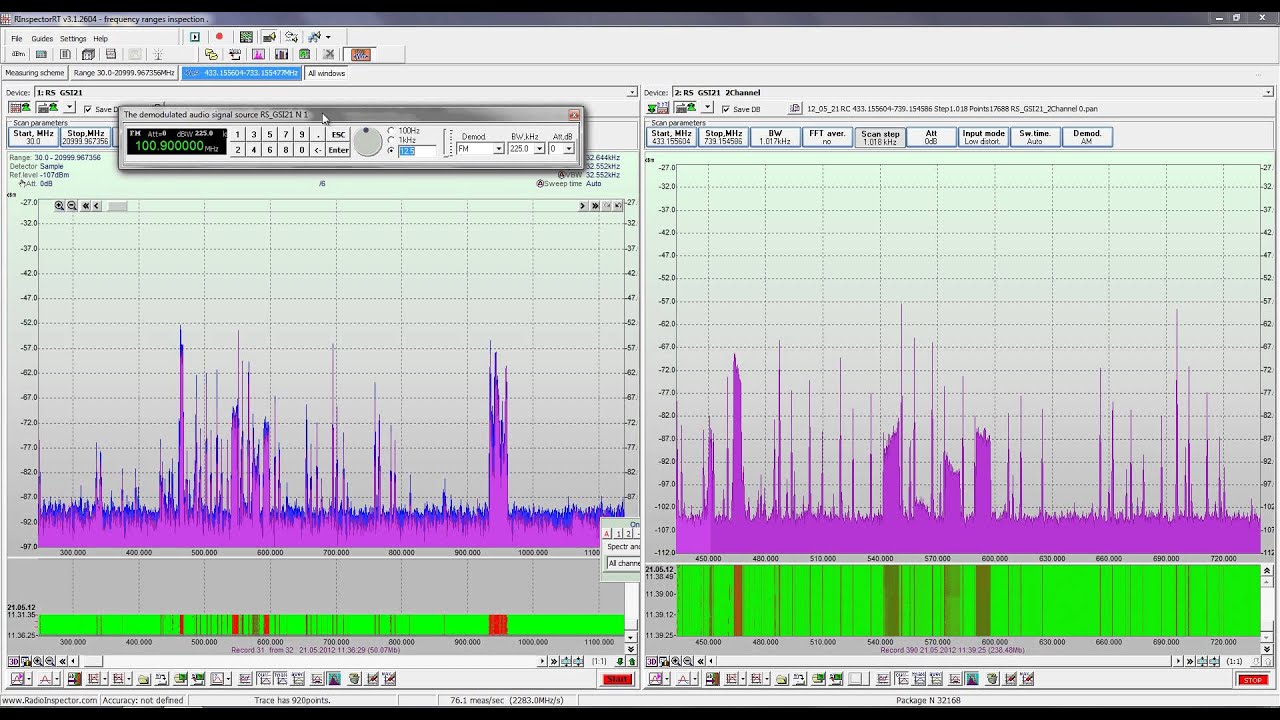Click the Stop,MHz 739.154586 parameter button
1280x720 pixels.
723,137
